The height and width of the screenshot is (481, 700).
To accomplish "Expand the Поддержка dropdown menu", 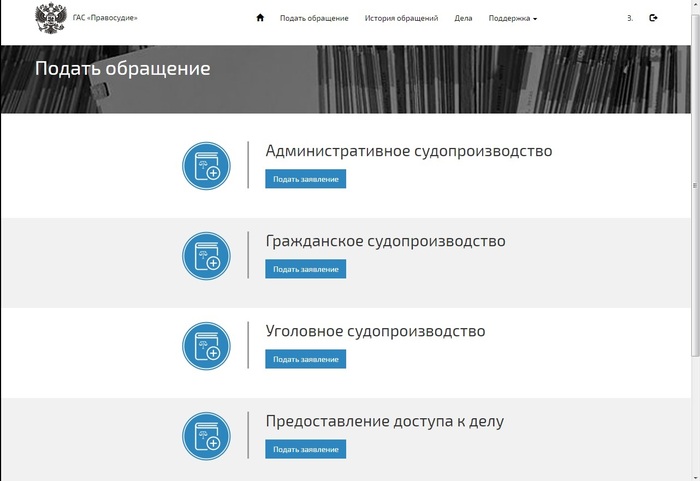I will click(512, 18).
